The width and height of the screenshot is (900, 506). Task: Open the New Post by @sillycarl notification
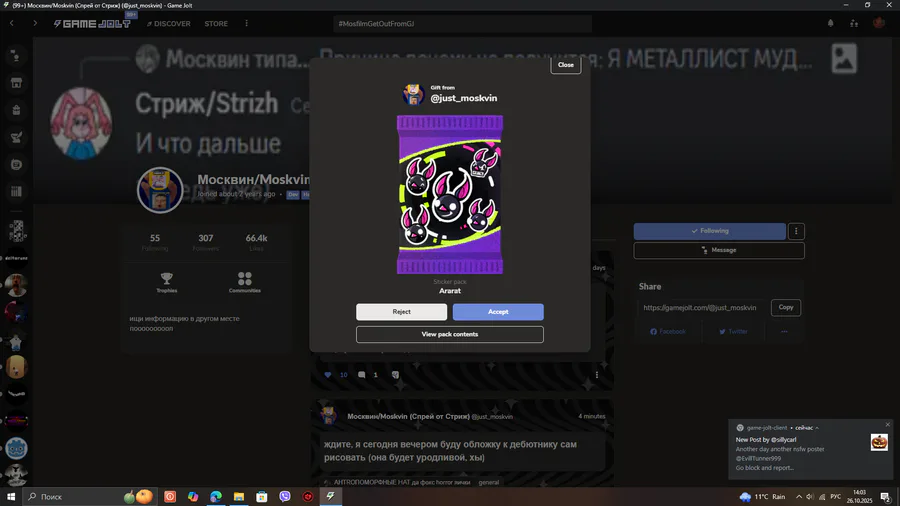[x=766, y=439]
